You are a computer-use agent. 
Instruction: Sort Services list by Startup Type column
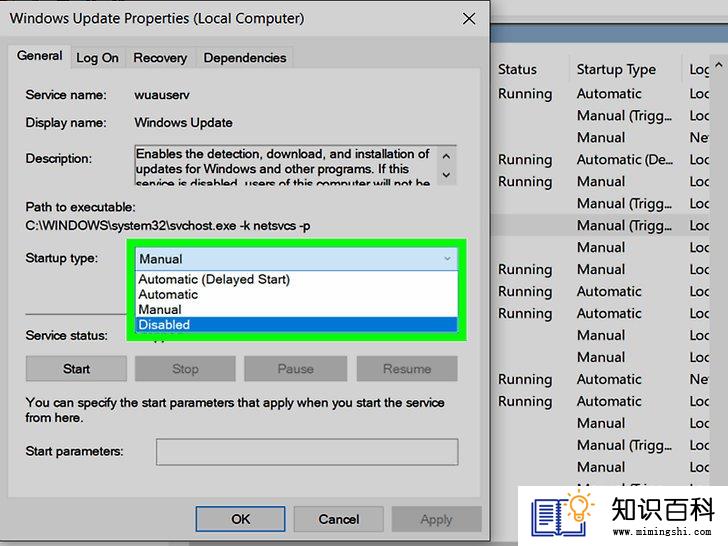coord(616,70)
